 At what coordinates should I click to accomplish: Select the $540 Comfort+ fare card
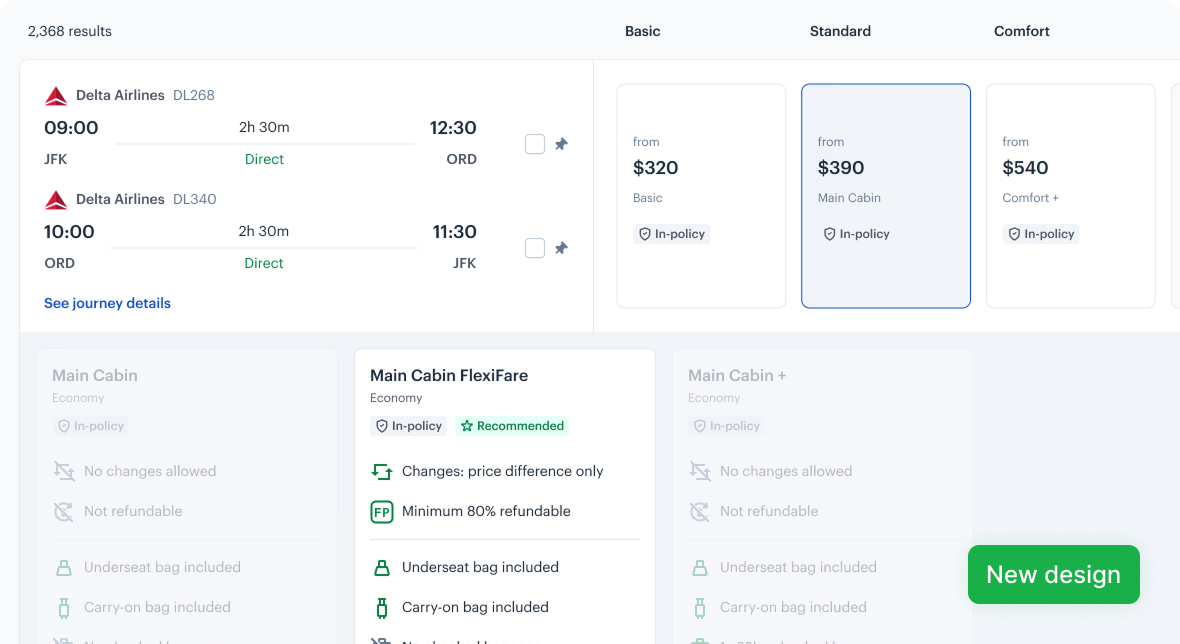click(x=1070, y=195)
